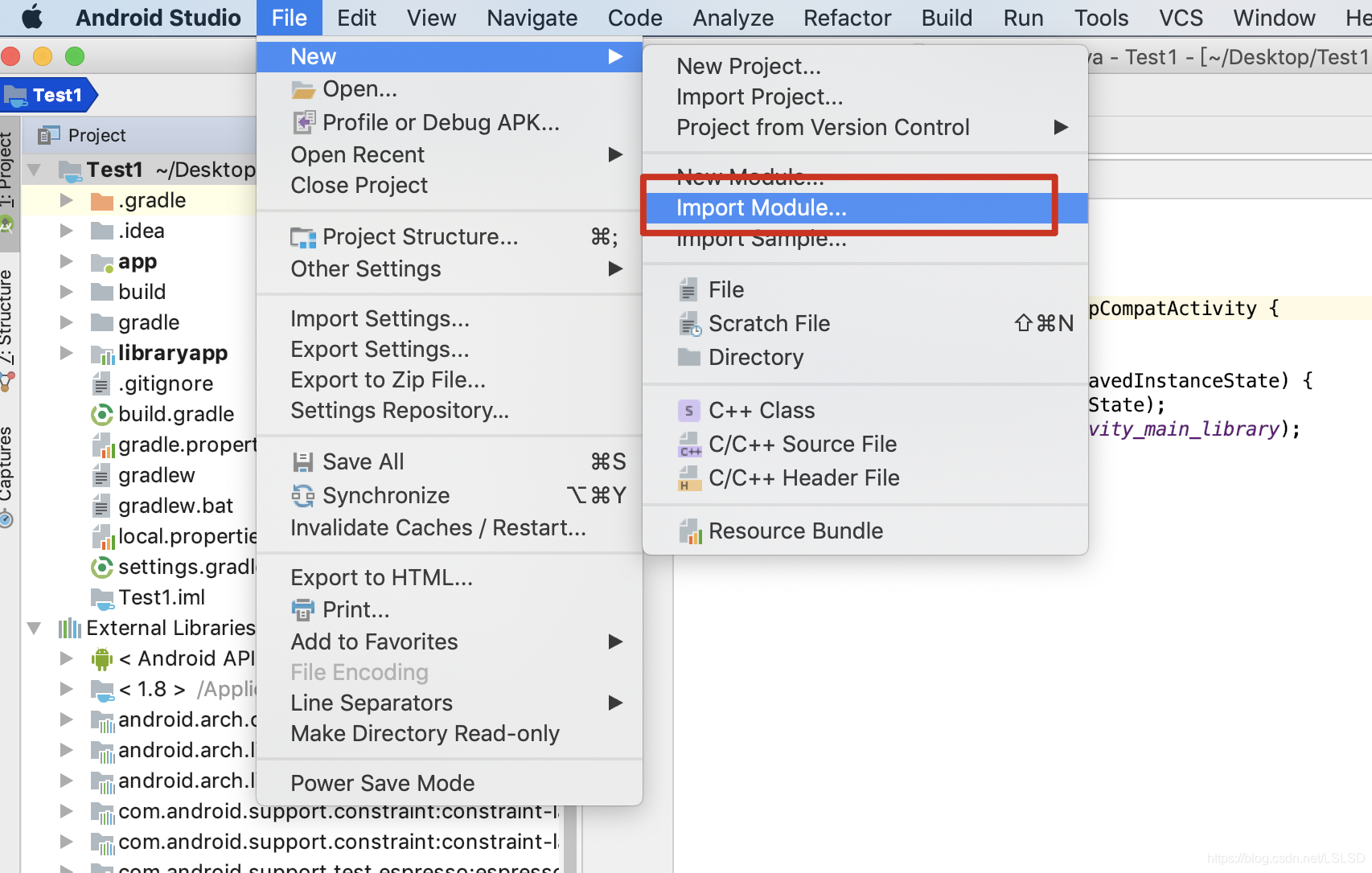Expand the .gradle folder

pos(67,200)
